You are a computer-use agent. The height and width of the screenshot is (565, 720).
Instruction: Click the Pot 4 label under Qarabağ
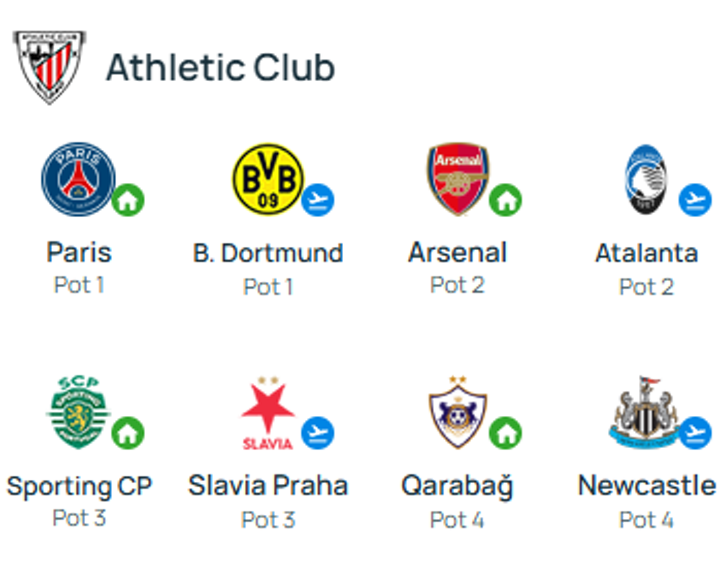457,520
